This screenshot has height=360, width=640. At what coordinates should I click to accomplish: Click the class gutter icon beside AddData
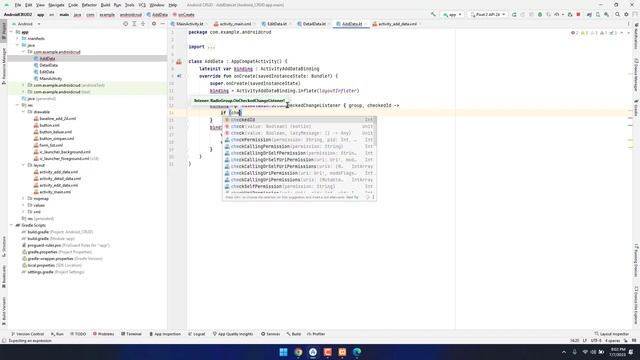(x=179, y=62)
